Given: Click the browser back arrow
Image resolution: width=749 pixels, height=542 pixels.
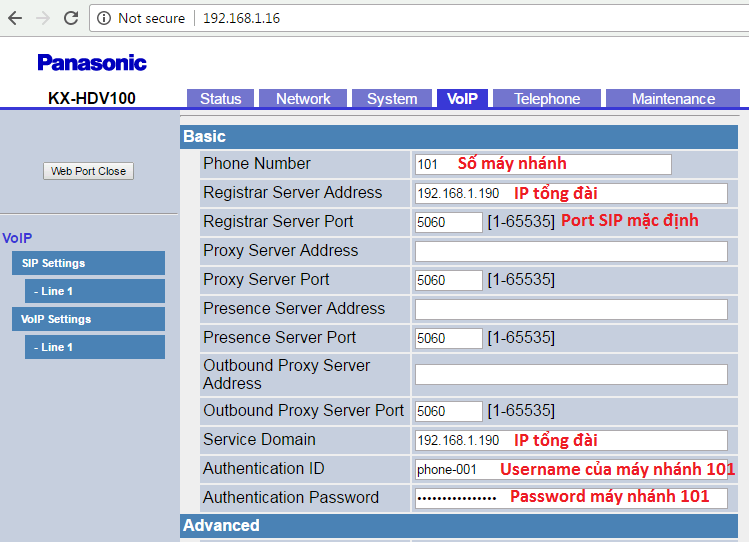Looking at the screenshot, I should click(x=15, y=18).
